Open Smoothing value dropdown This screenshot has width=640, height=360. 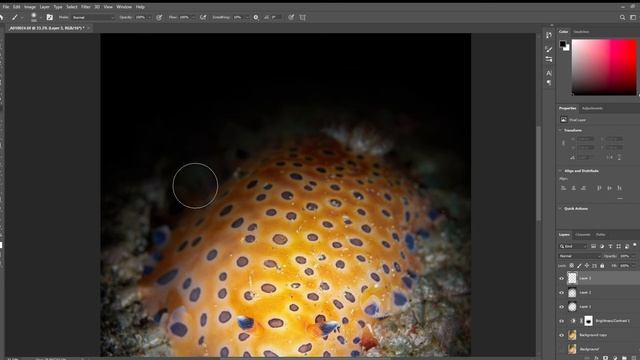click(246, 18)
